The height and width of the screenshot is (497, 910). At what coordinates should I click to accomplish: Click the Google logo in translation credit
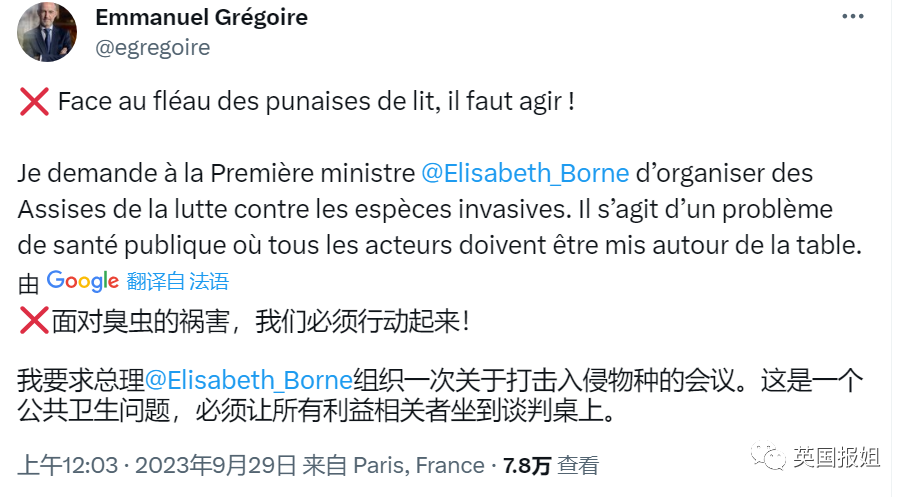coord(82,282)
